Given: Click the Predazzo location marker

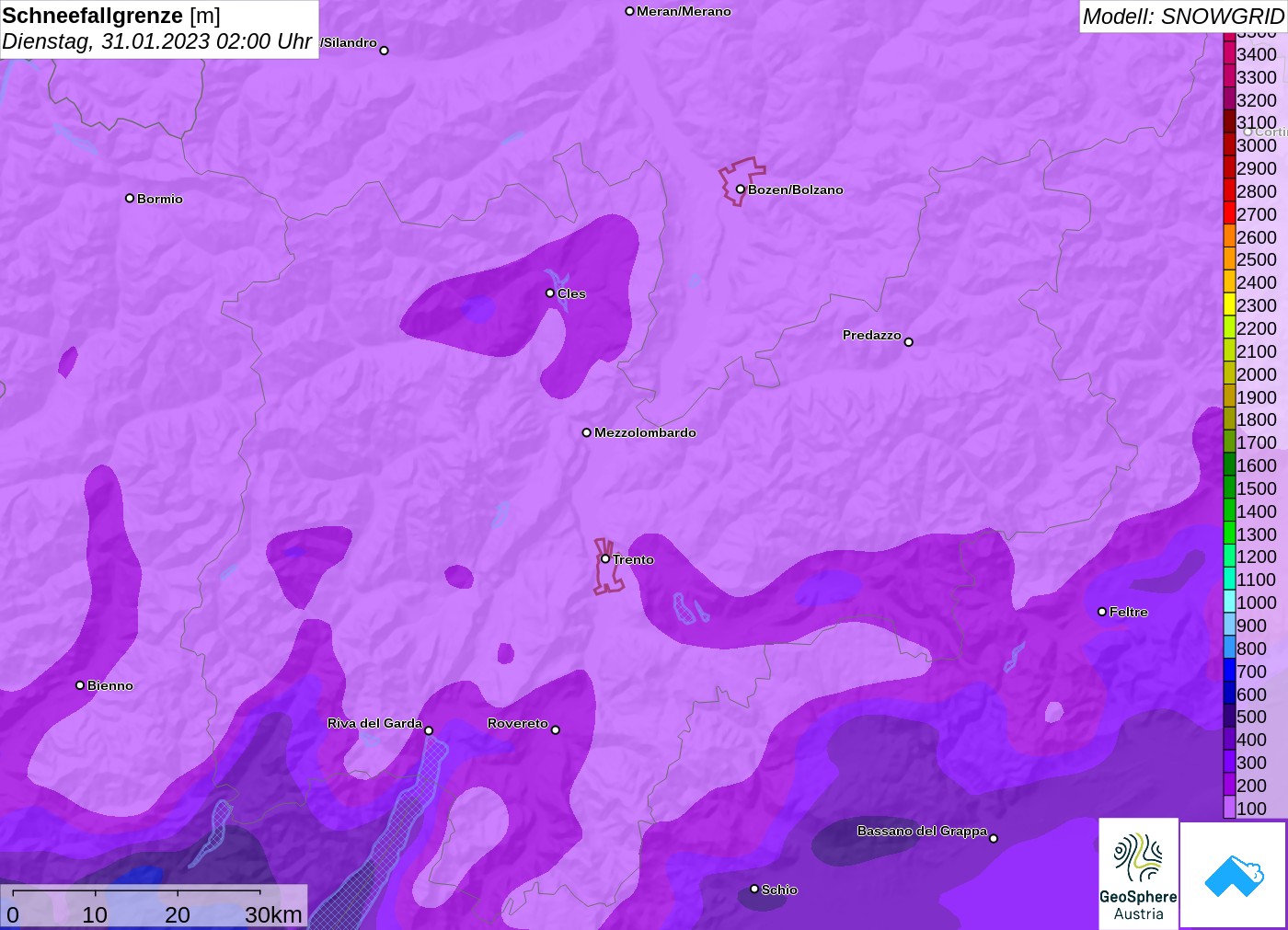Looking at the screenshot, I should [908, 342].
